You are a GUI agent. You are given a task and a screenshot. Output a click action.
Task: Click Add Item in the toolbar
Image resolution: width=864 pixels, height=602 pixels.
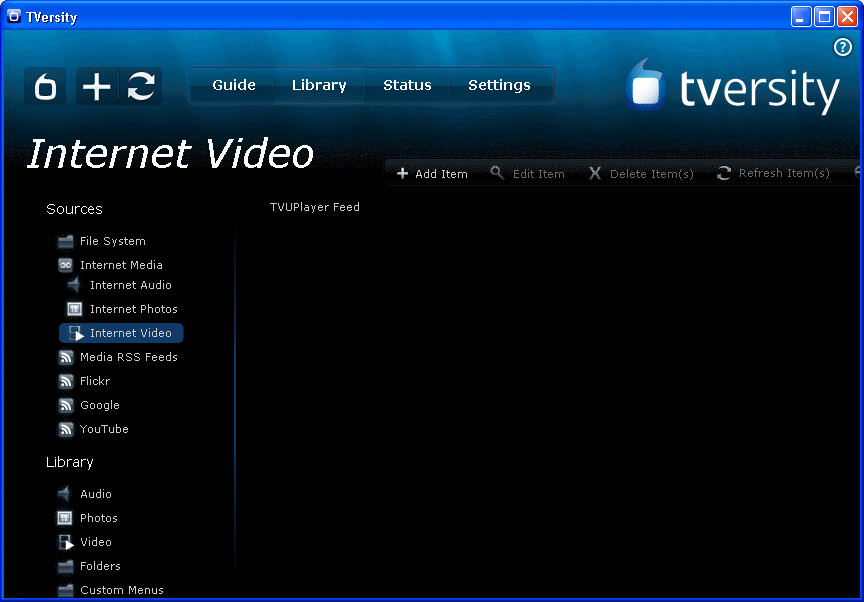(432, 173)
